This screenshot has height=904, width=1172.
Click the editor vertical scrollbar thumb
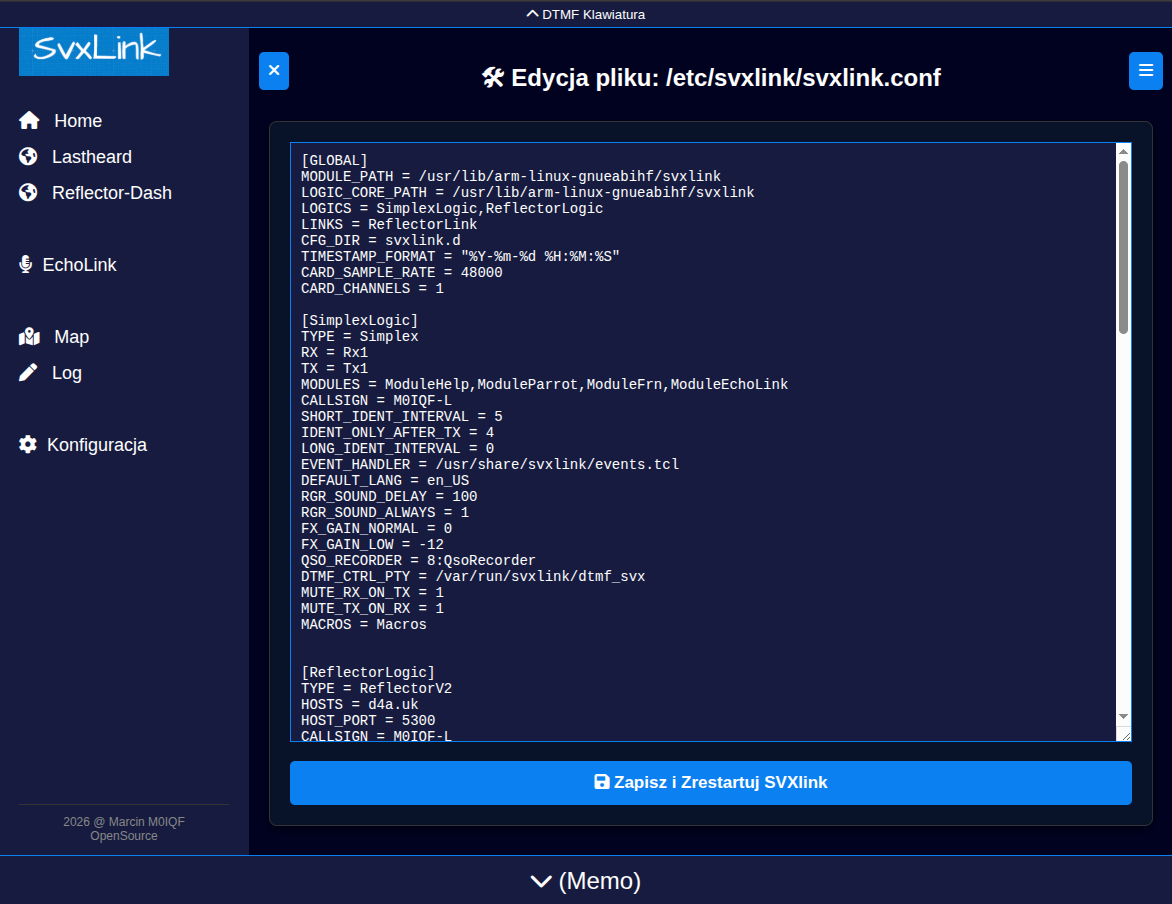pos(1123,245)
